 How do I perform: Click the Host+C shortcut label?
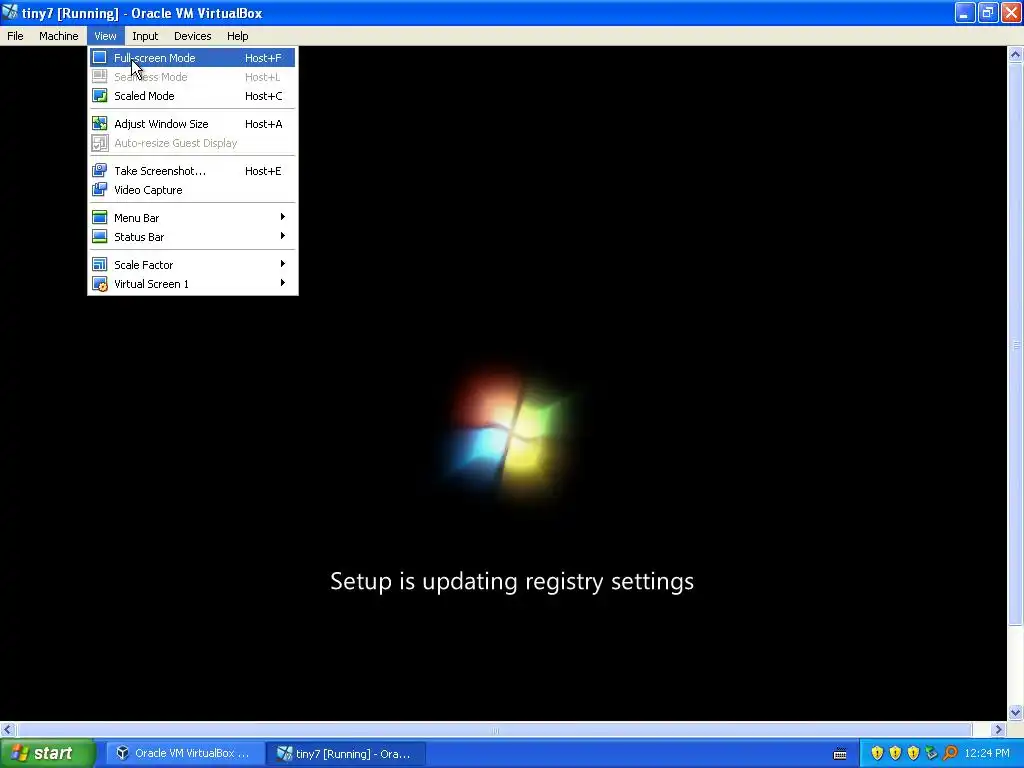[263, 96]
